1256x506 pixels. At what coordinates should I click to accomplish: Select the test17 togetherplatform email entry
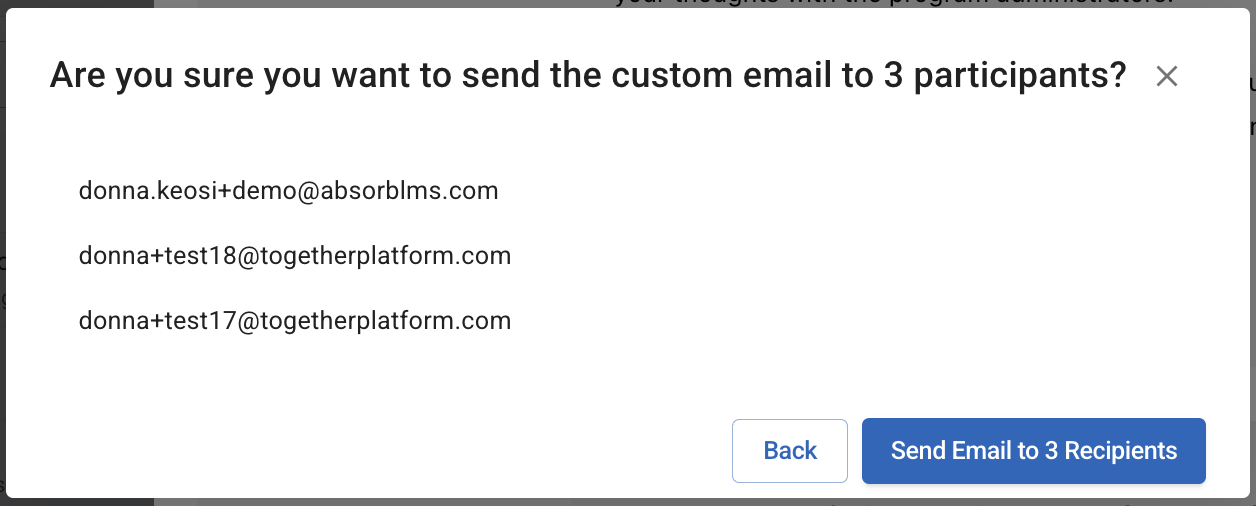click(295, 321)
